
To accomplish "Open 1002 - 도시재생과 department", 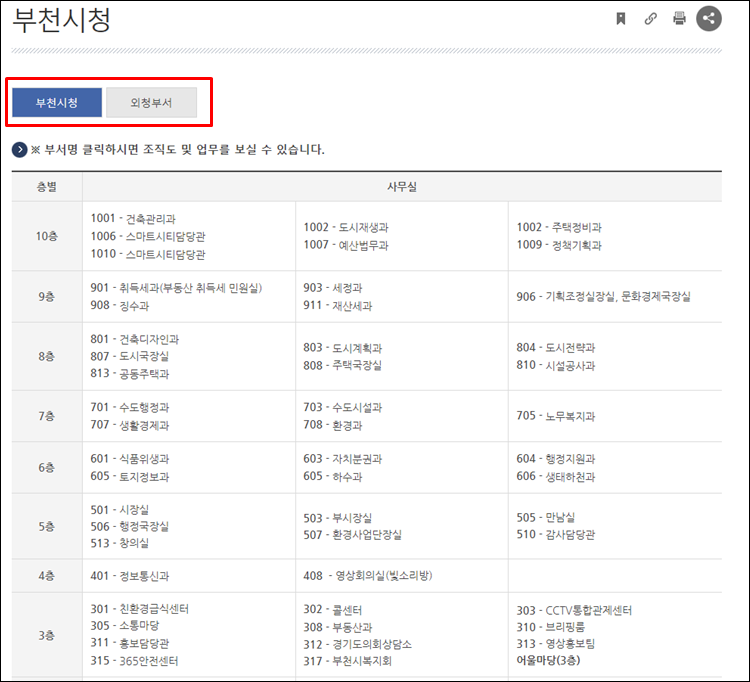I will [x=346, y=227].
